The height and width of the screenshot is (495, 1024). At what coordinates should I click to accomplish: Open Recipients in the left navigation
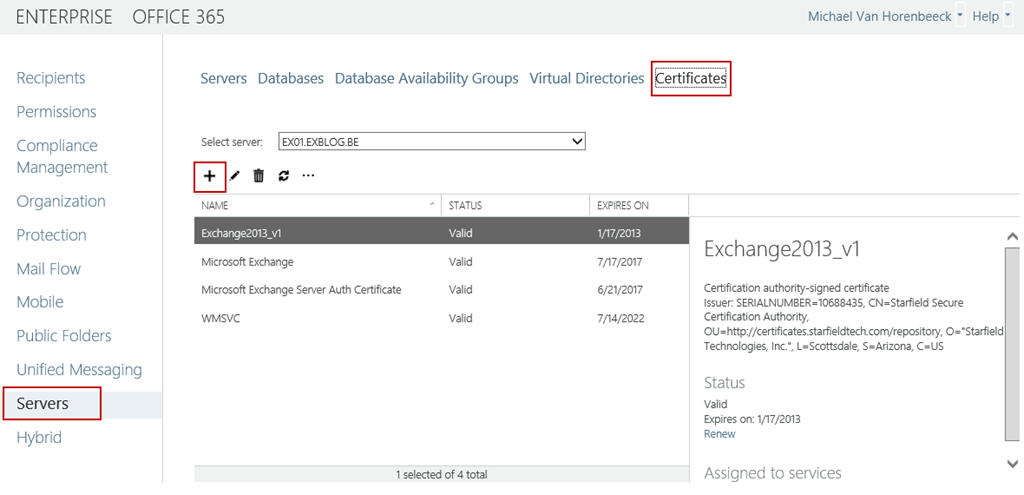(x=51, y=78)
